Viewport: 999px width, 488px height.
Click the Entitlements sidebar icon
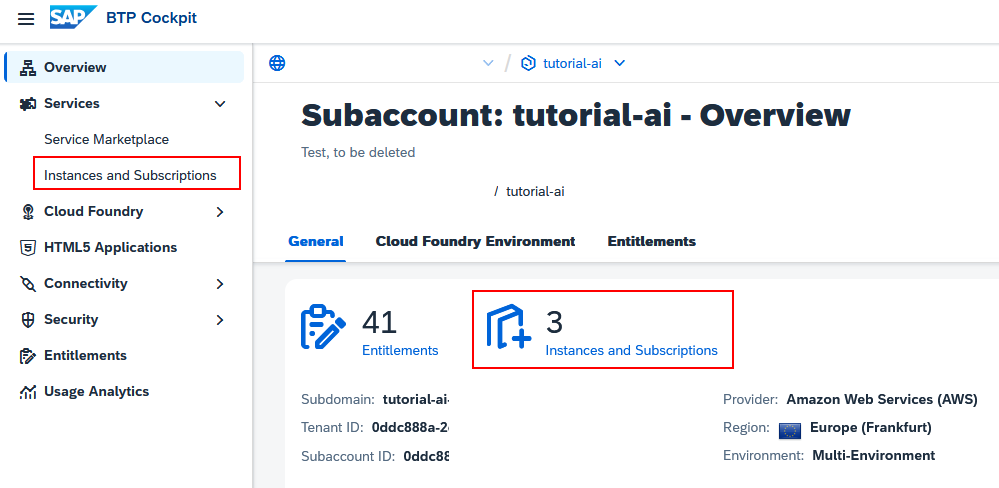[28, 355]
